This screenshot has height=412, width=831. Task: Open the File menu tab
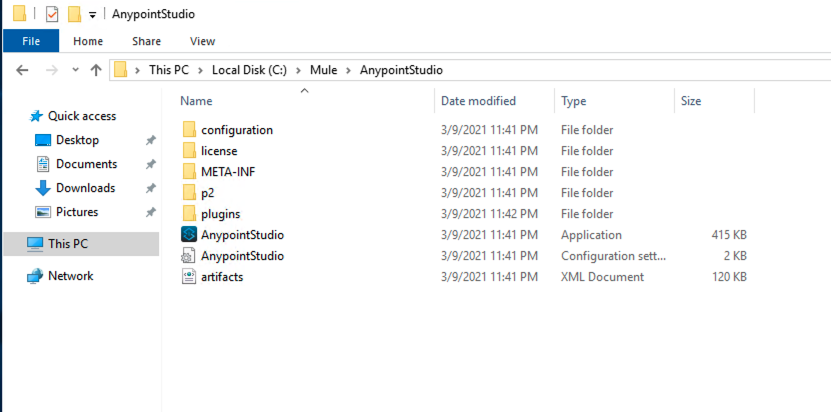tap(31, 41)
